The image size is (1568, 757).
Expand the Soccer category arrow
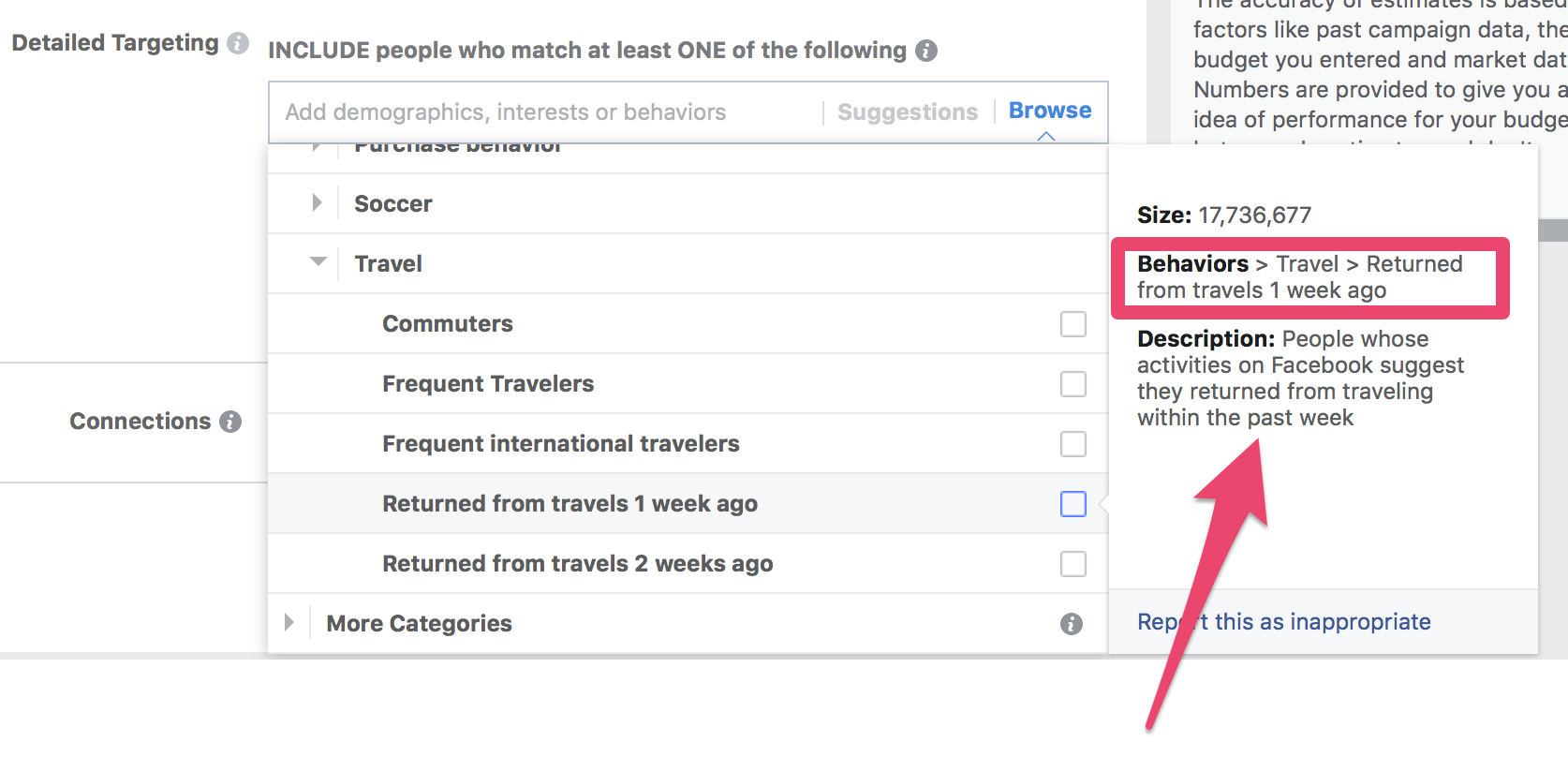pyautogui.click(x=317, y=202)
